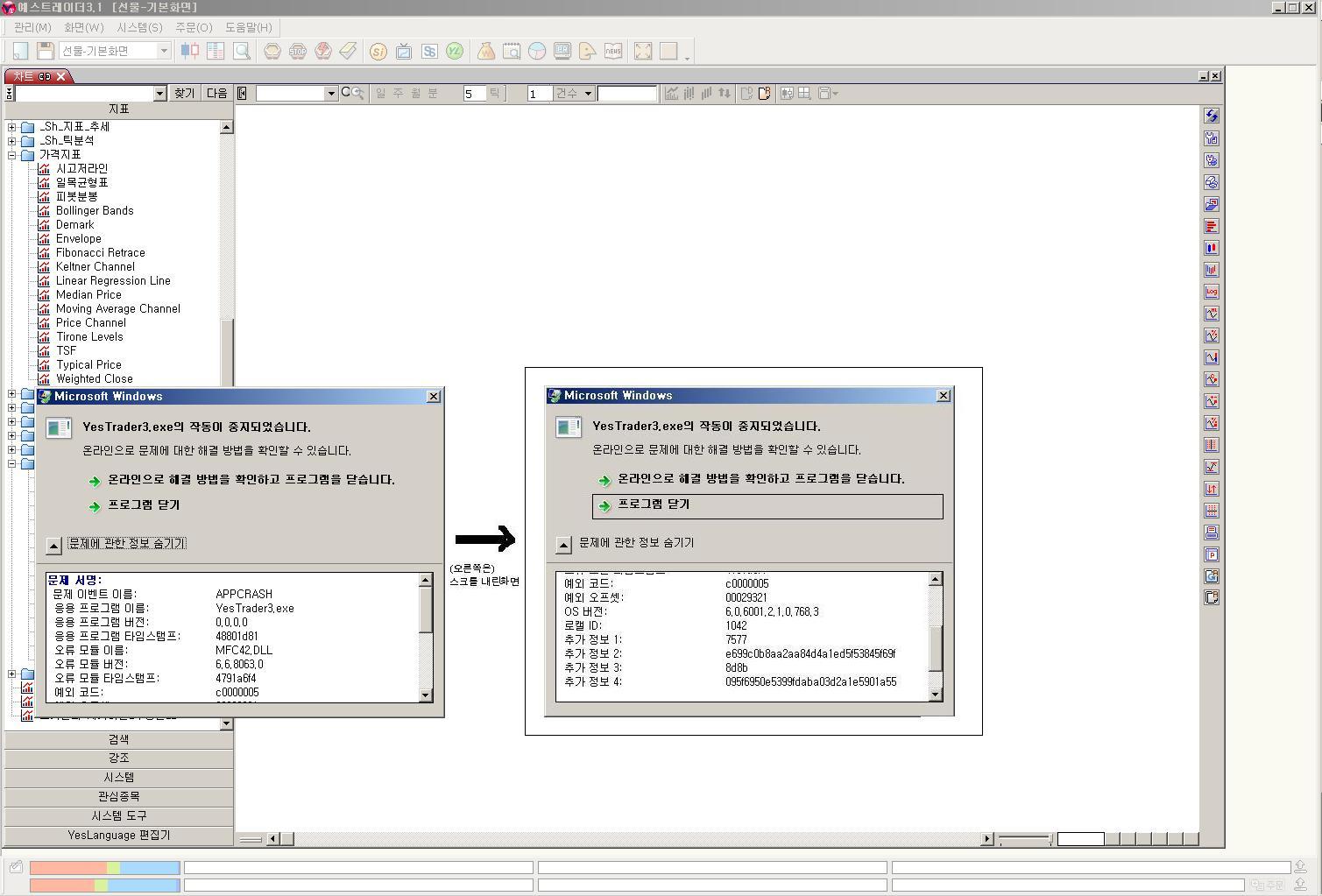Open the 건수 unit dropdown
Screen dimensions: 1322x896
(588, 94)
